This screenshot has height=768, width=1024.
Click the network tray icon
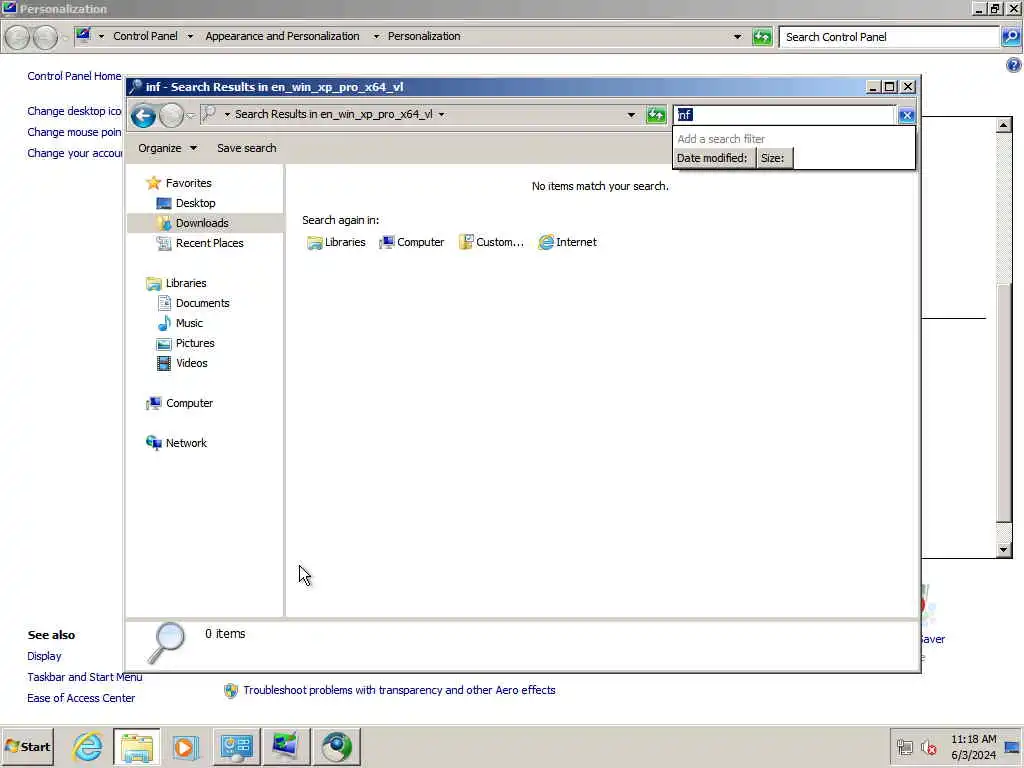904,747
